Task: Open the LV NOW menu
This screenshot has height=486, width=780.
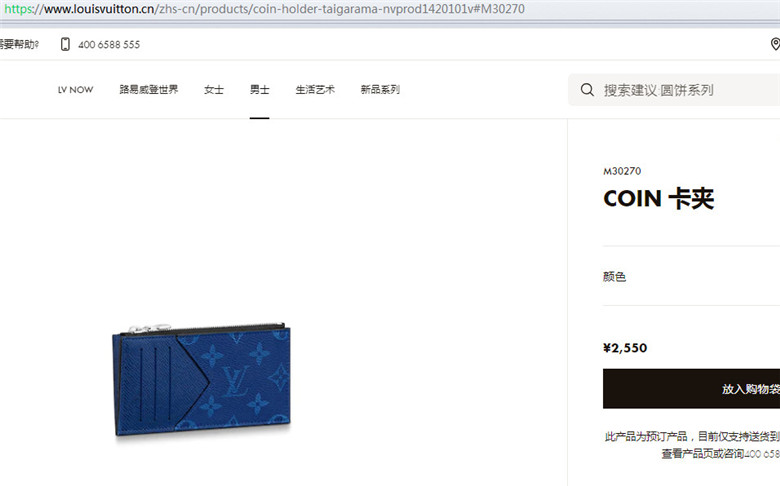Action: [76, 90]
